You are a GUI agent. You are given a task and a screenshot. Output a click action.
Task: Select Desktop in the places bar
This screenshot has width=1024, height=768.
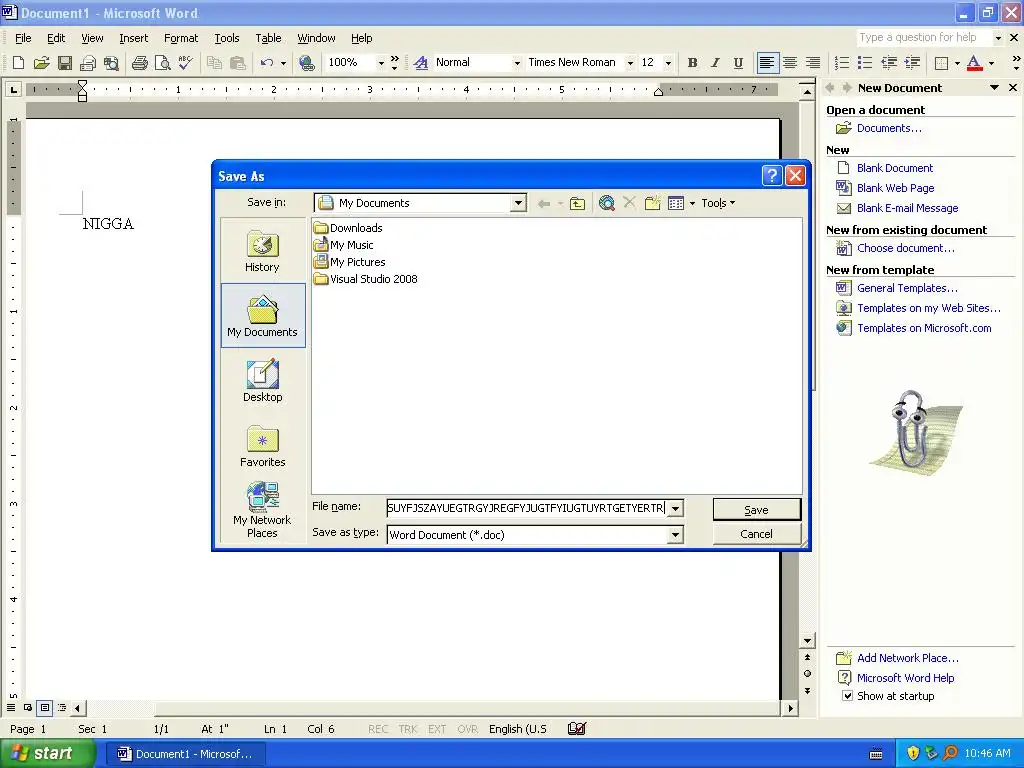(263, 381)
